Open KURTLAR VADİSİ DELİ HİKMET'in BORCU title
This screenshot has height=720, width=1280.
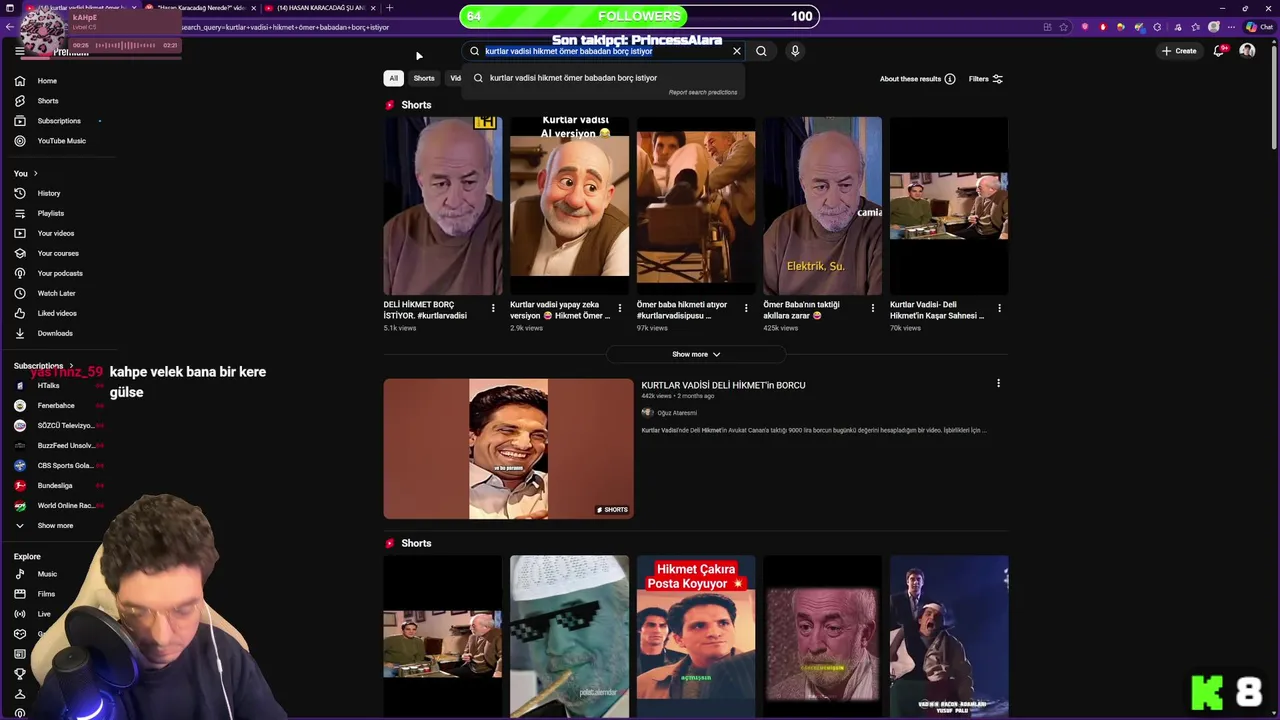(723, 385)
